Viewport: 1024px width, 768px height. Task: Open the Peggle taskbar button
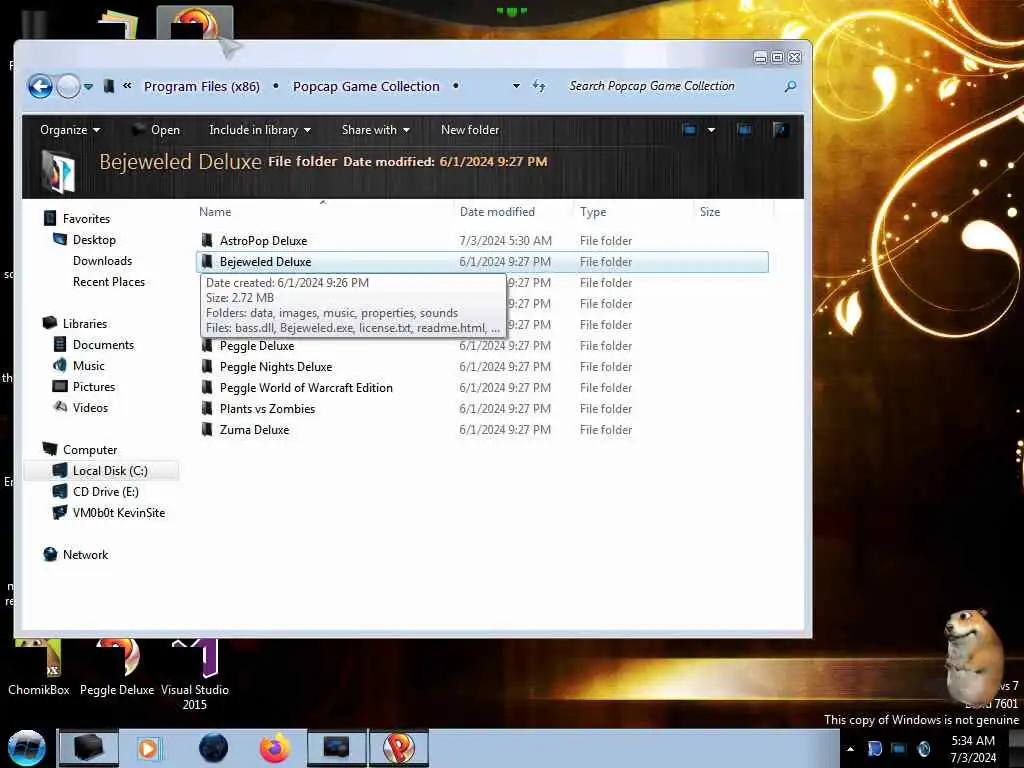click(x=398, y=748)
